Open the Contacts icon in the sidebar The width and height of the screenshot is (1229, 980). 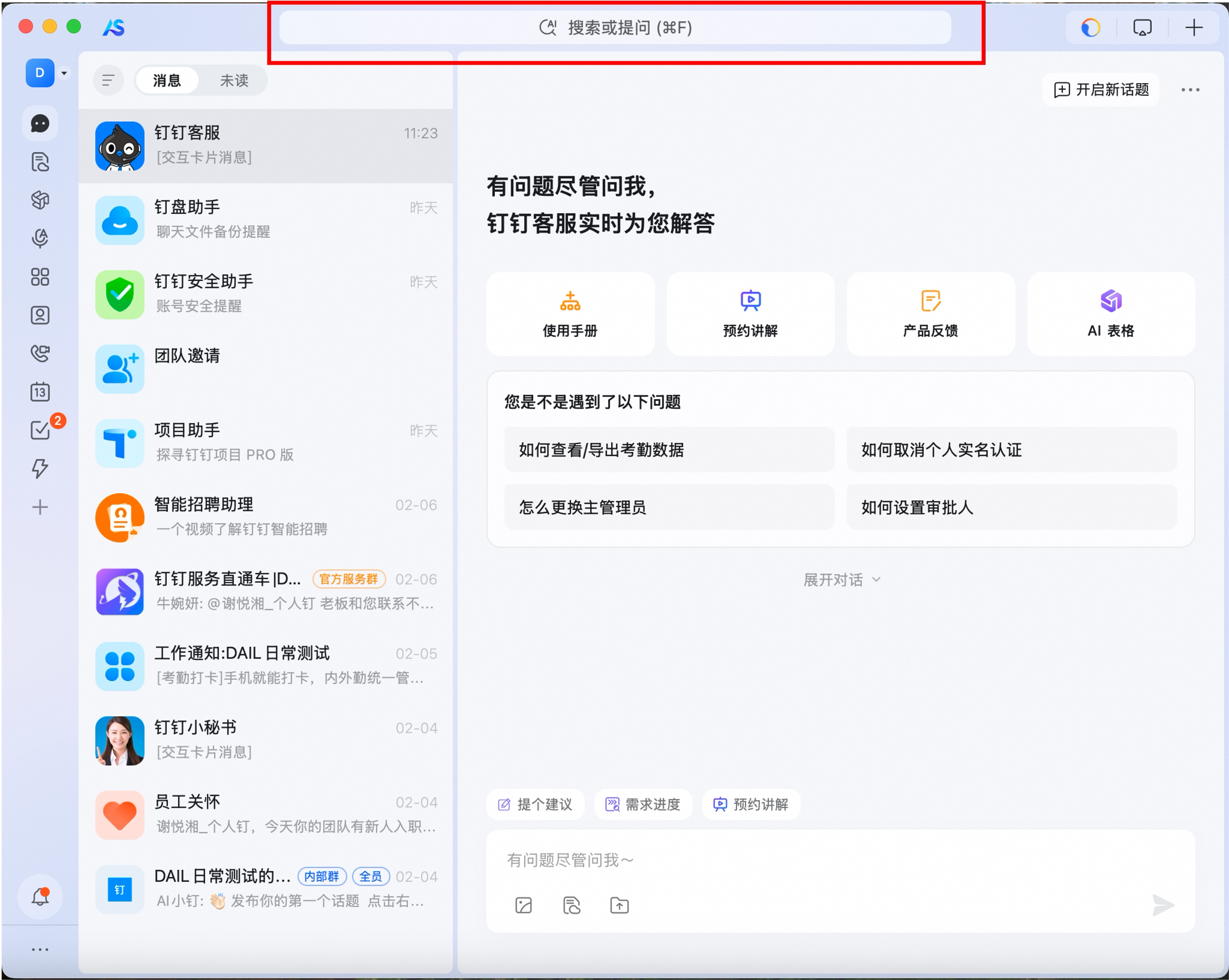[40, 315]
